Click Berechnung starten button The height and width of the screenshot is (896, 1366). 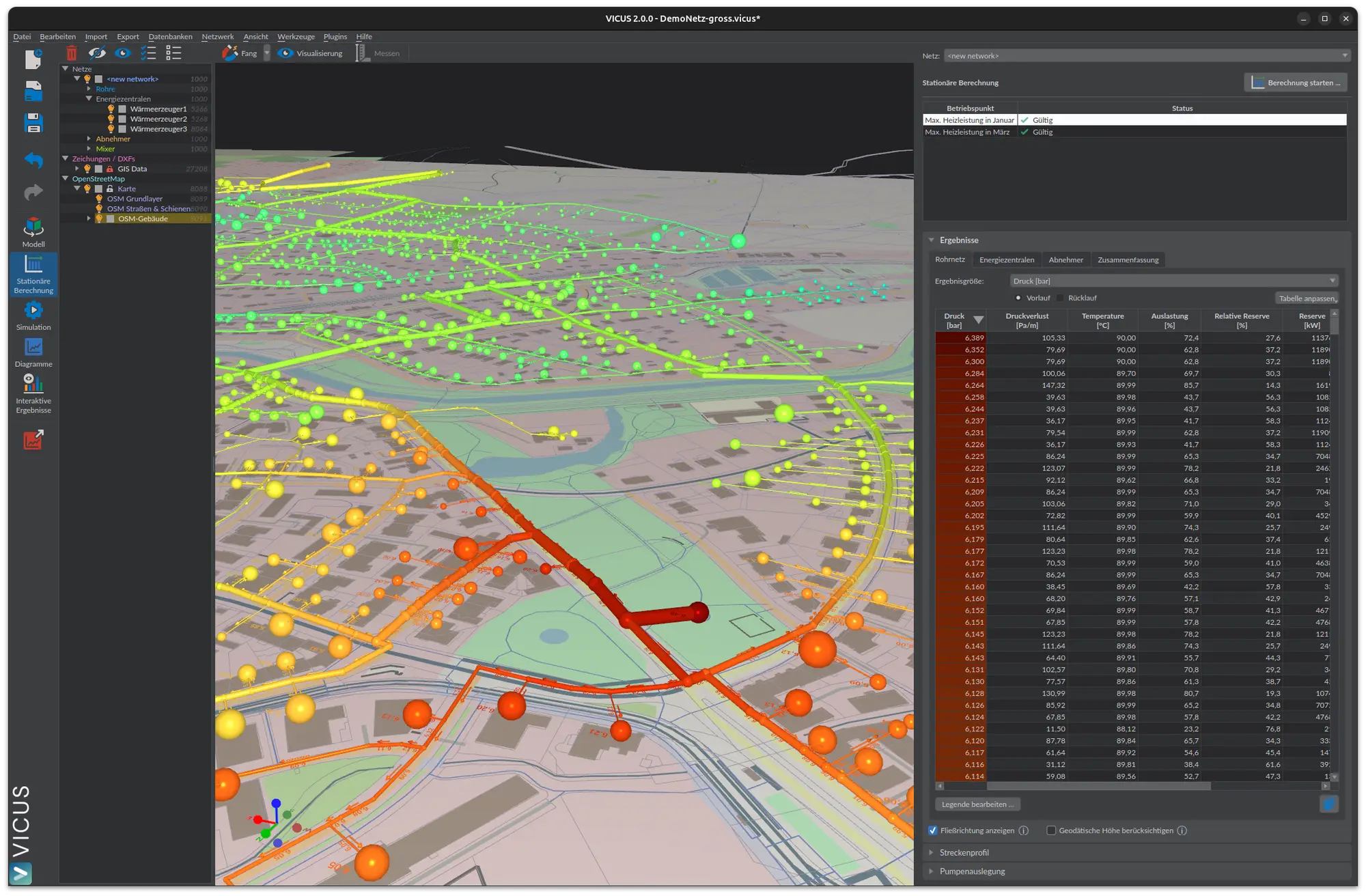point(1296,83)
